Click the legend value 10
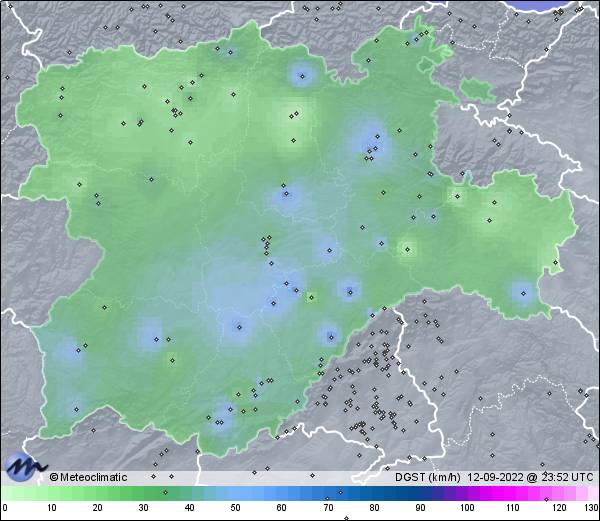The width and height of the screenshot is (600, 521). click(x=52, y=508)
